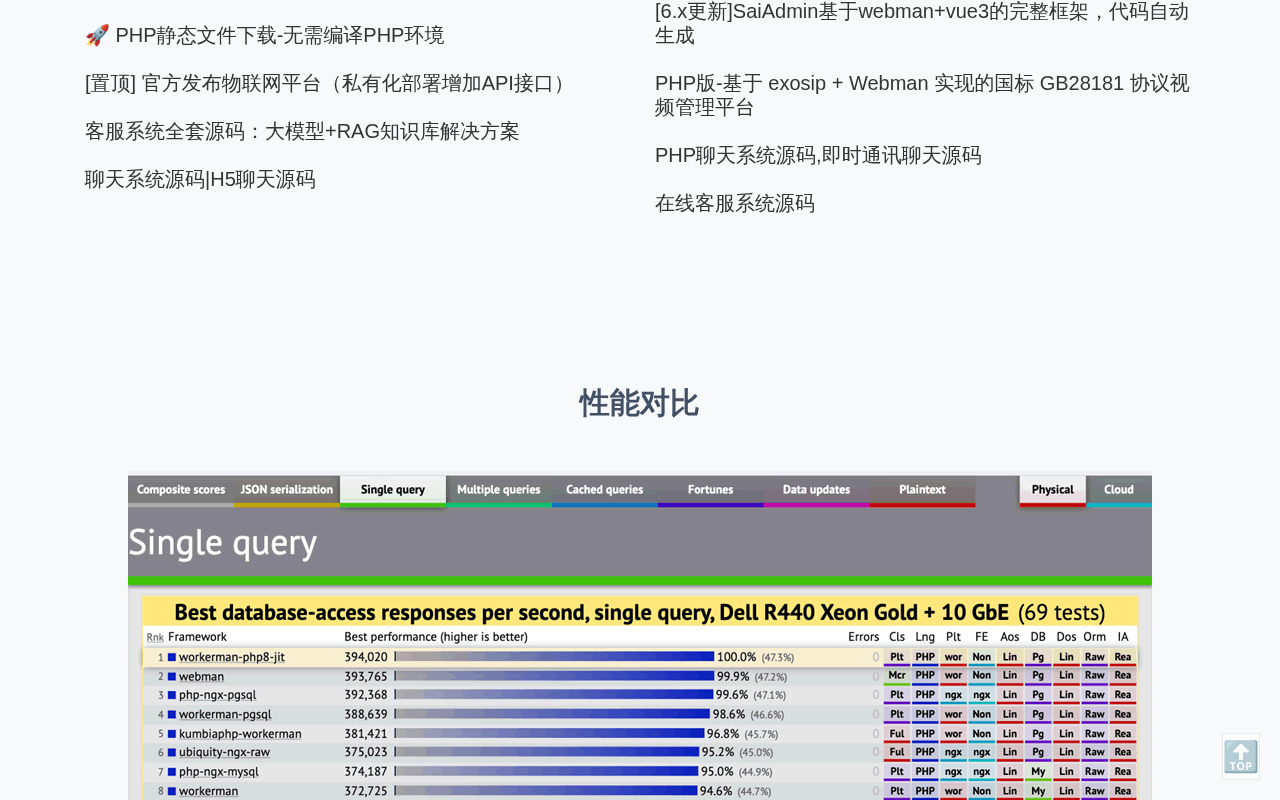This screenshot has width=1280, height=800.
Task: Open PHP聊天系统源码,即时通讯聊天源码 link
Action: [818, 155]
